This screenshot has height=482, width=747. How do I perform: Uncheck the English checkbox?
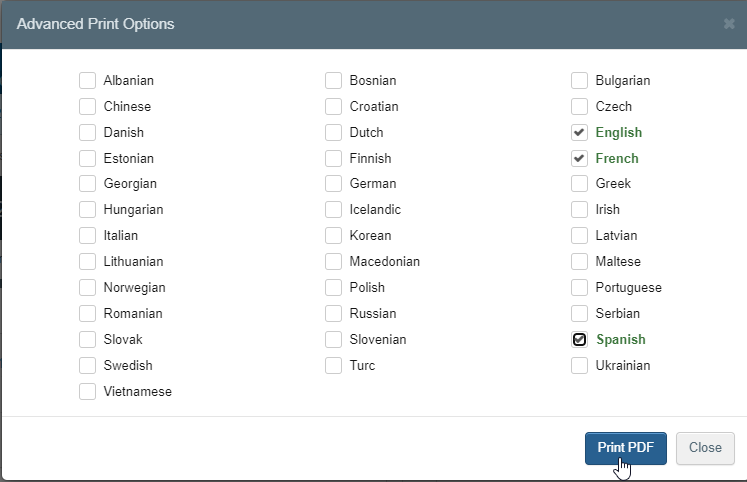click(x=579, y=132)
